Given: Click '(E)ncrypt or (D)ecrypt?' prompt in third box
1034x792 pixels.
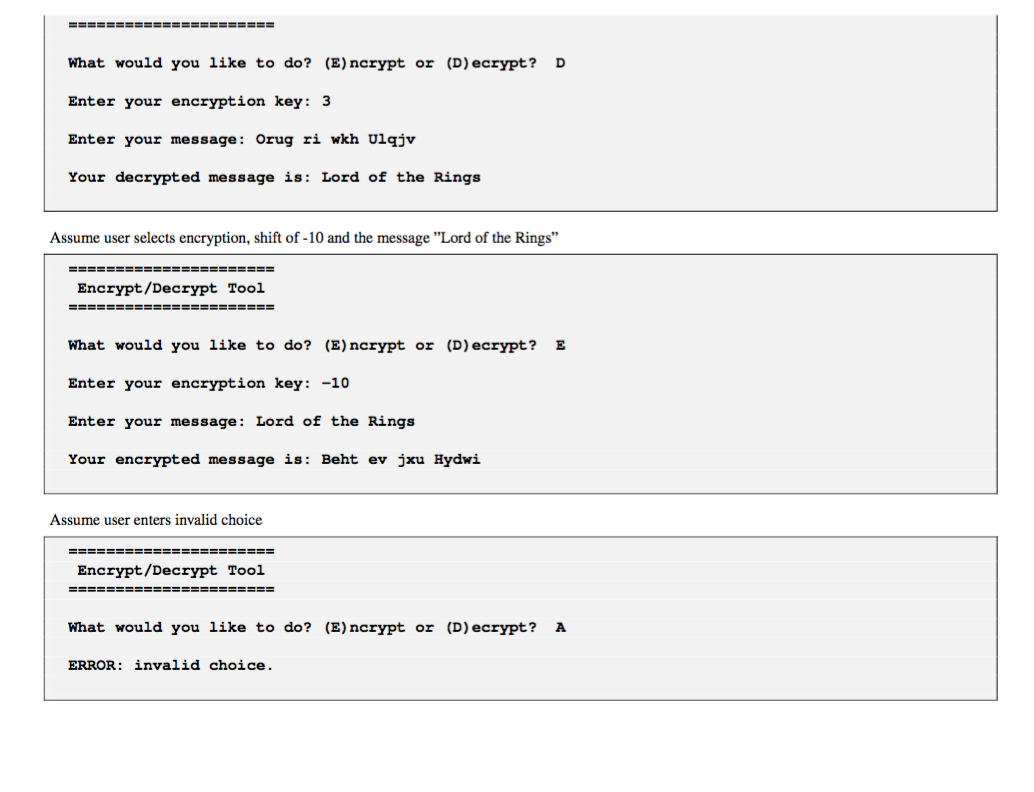Looking at the screenshot, I should pyautogui.click(x=430, y=628).
